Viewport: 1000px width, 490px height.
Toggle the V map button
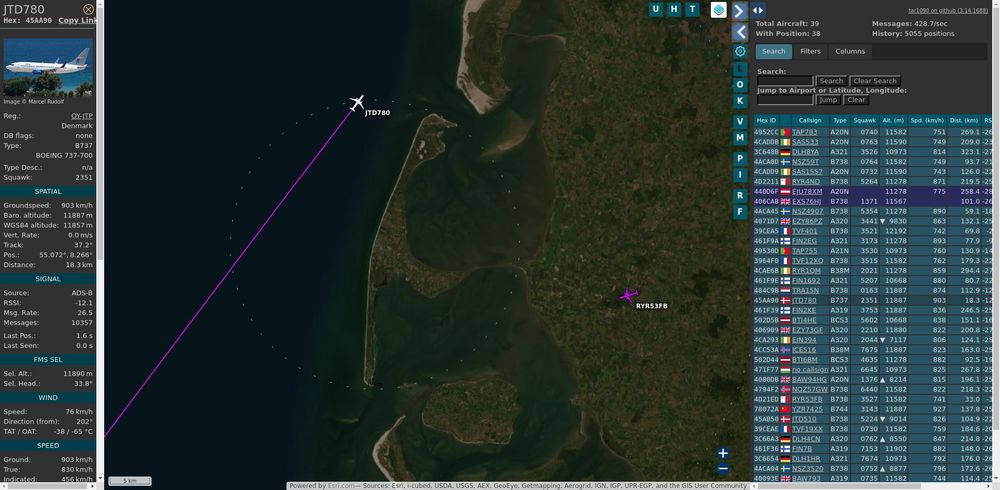(740, 121)
